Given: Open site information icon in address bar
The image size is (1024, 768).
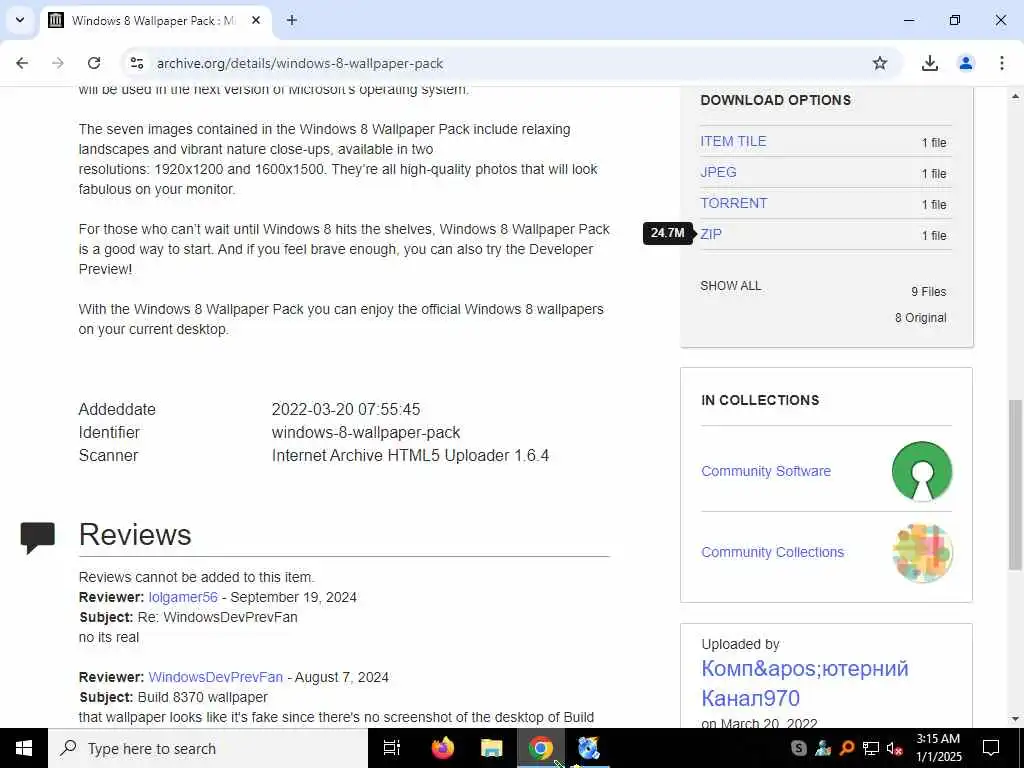Looking at the screenshot, I should click(136, 63).
